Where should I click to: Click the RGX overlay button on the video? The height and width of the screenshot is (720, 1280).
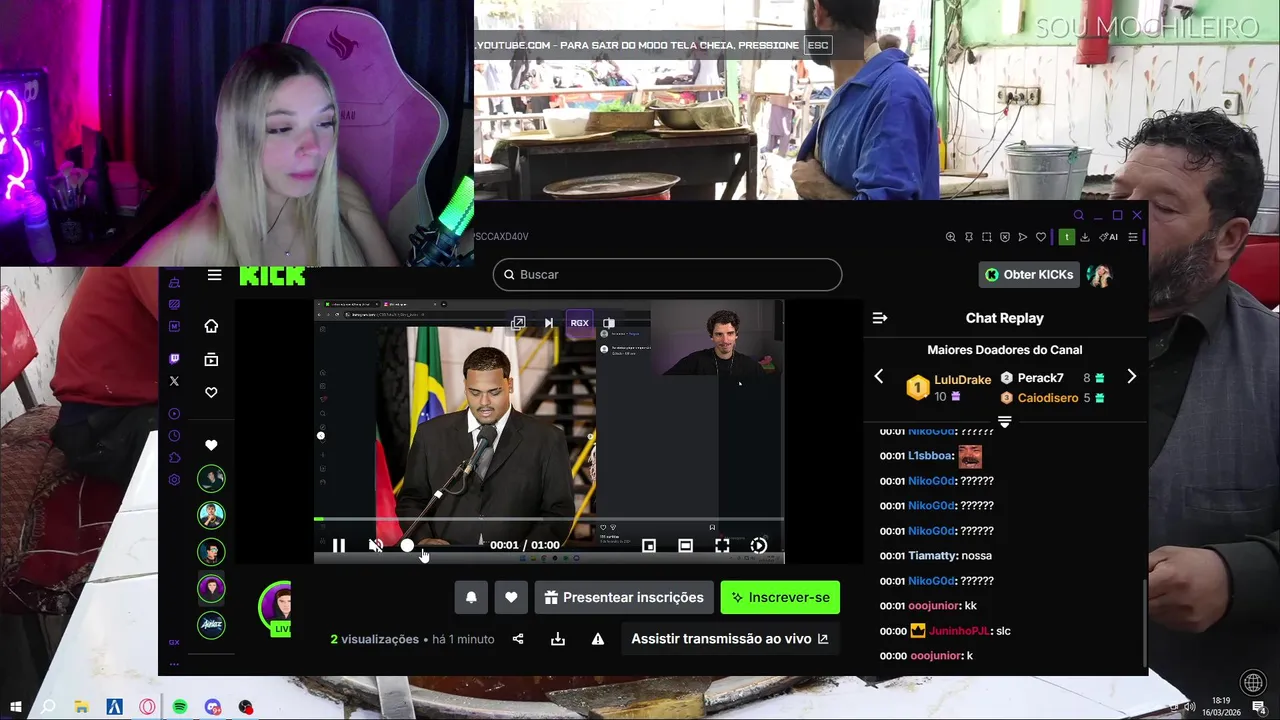pos(579,323)
